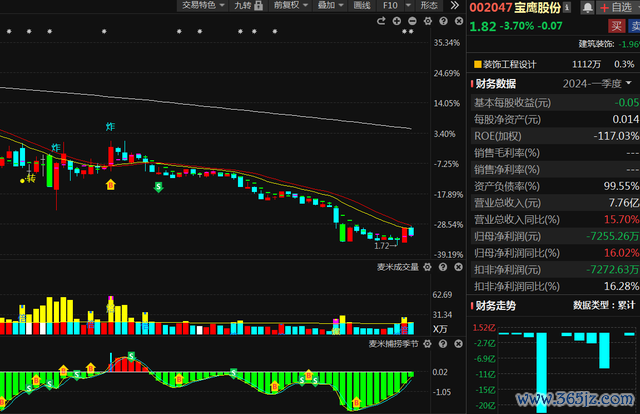Click the tallest cyan bar in 财务走势 chart
This screenshot has width=640, height=414.
(541, 373)
